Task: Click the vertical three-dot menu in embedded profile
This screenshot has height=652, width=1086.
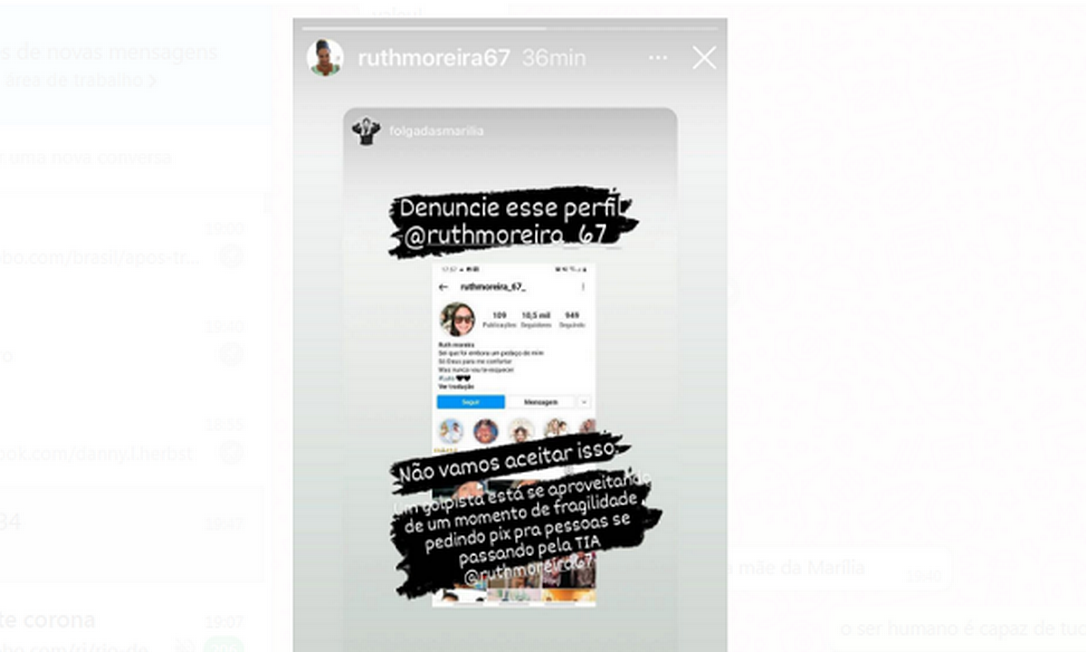Action: 583,287
